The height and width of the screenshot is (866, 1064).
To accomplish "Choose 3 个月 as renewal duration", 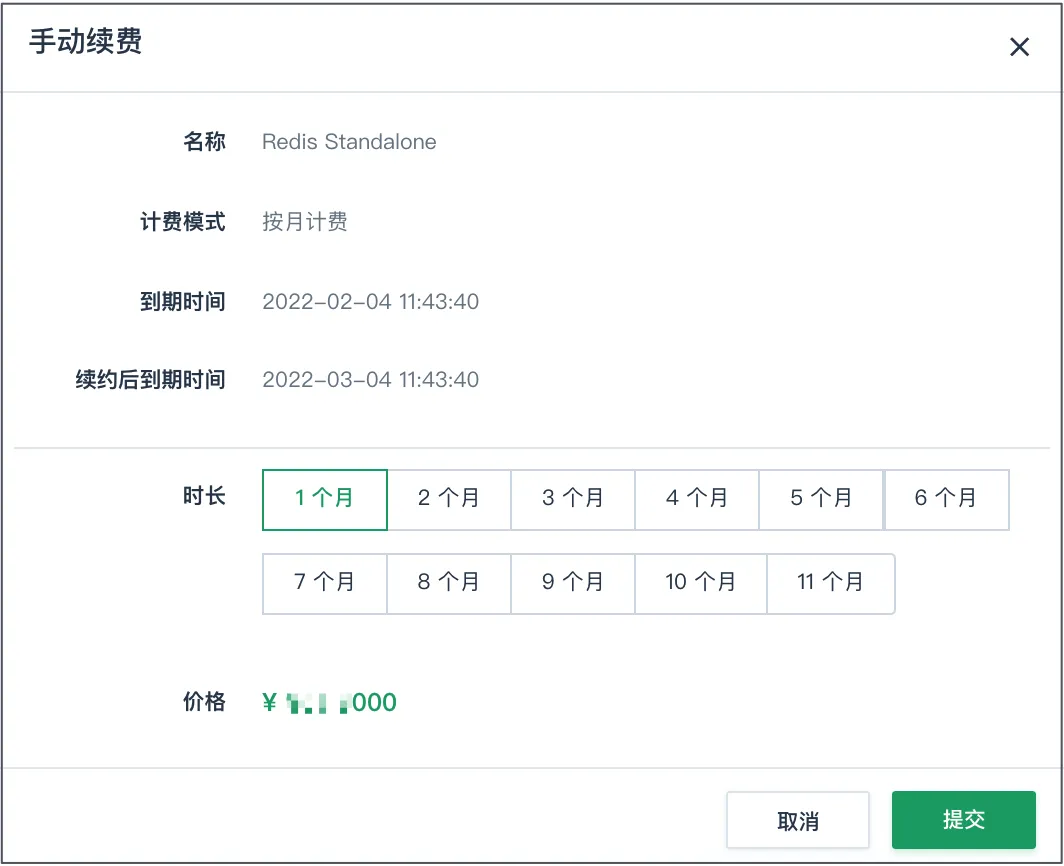I will point(573,500).
